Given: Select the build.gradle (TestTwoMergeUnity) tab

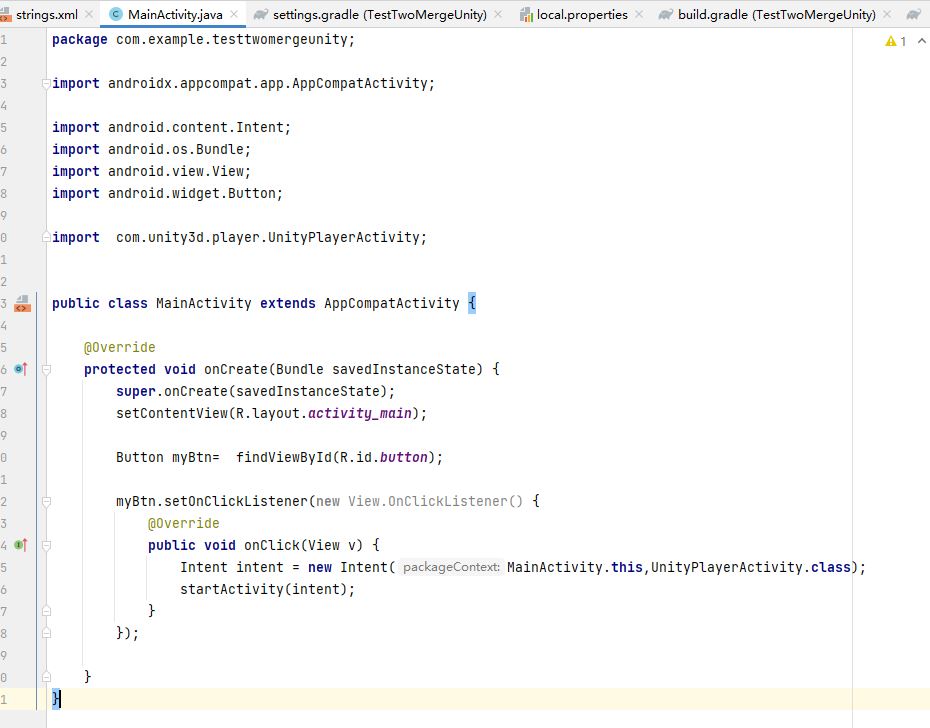Looking at the screenshot, I should (x=775, y=15).
